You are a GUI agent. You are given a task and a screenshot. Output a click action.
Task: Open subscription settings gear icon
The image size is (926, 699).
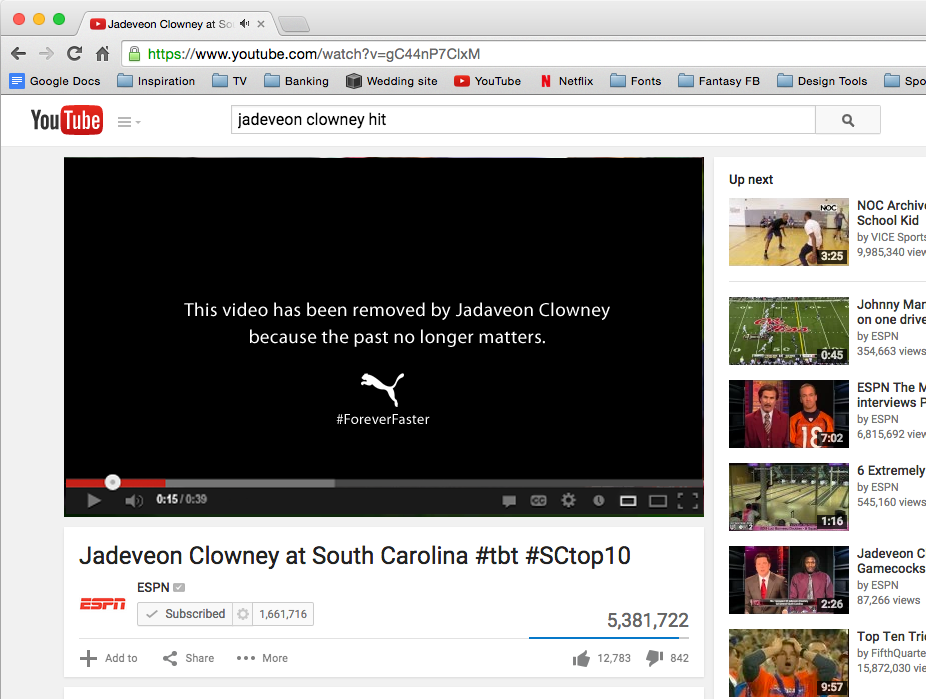point(243,614)
